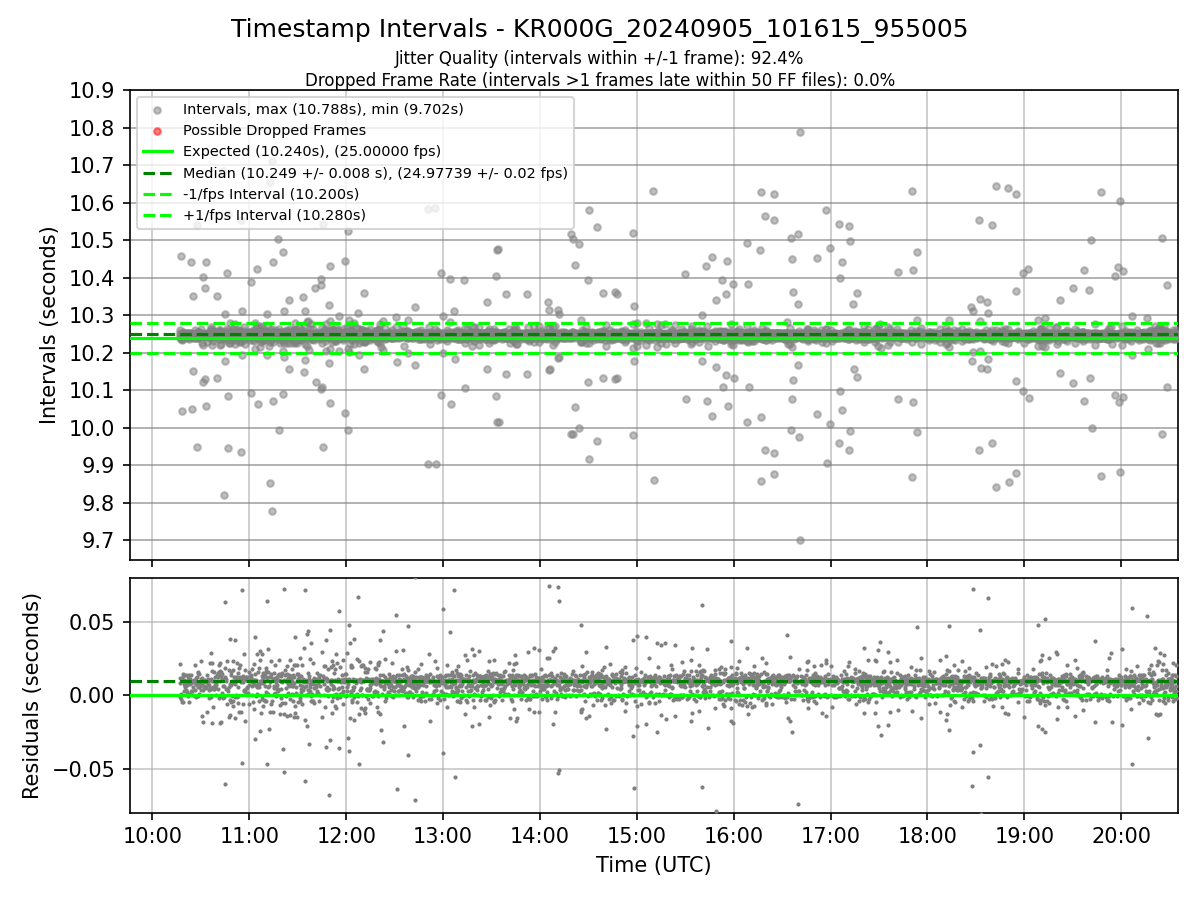Viewport: 1200px width, 900px height.
Task: Click the 10.2 y-axis tick label
Action: click(x=92, y=353)
